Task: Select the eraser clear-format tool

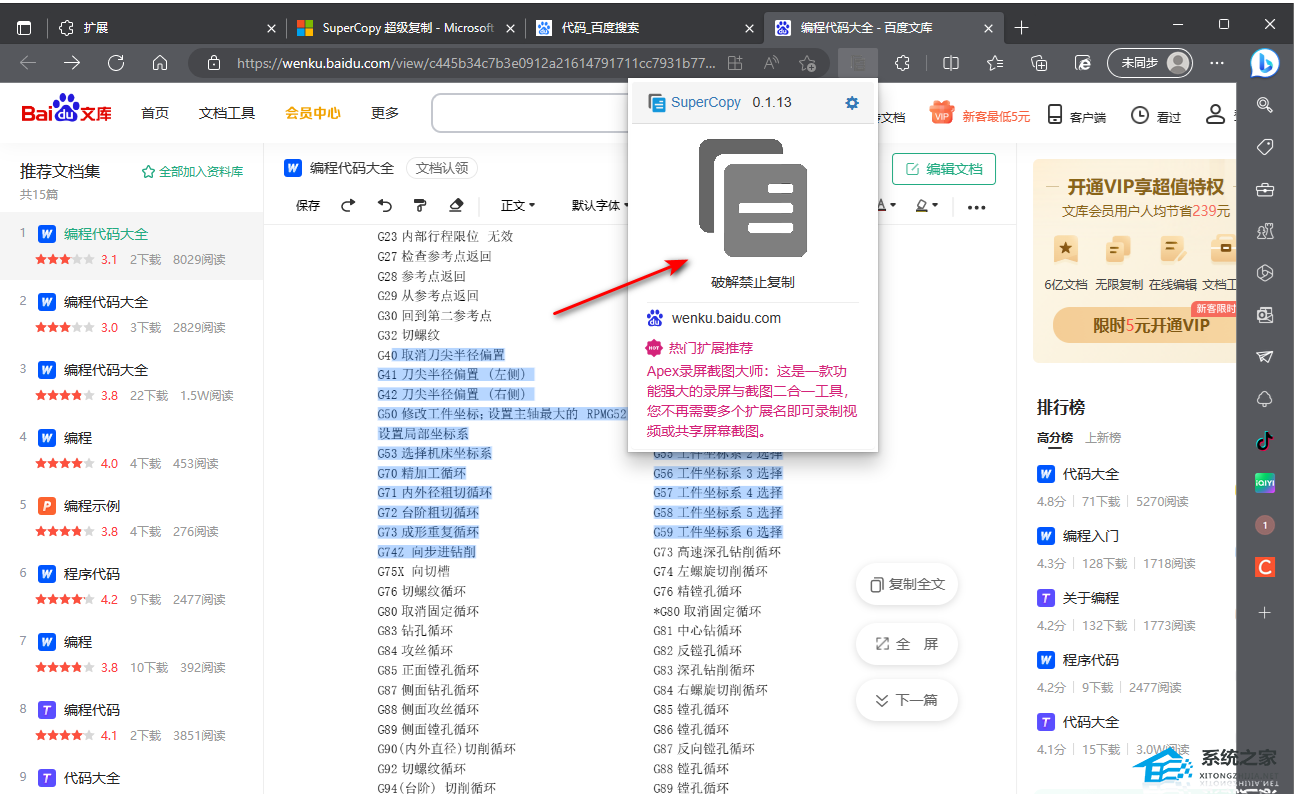Action: pyautogui.click(x=456, y=205)
